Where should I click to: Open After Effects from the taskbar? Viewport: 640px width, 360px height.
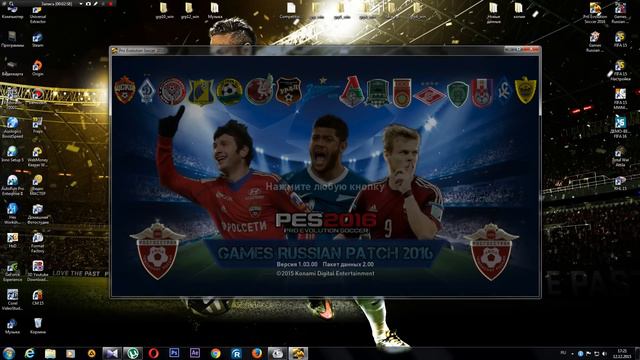point(195,353)
